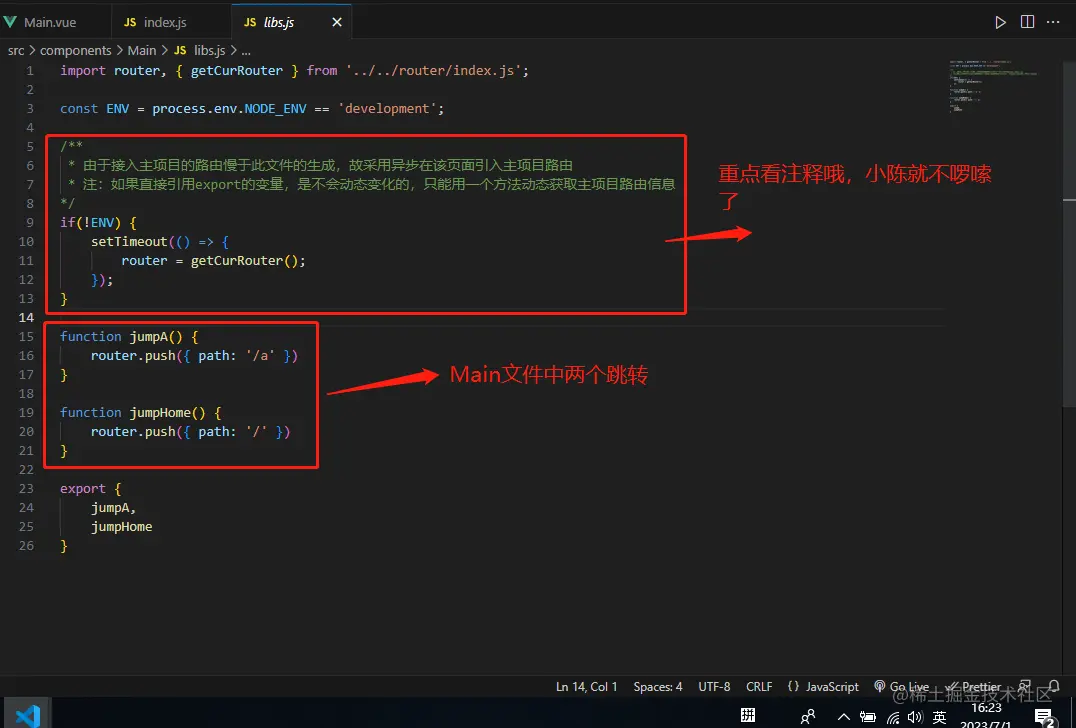Viewport: 1076px width, 728px height.
Task: Click the Prettier status item
Action: pyautogui.click(x=973, y=686)
